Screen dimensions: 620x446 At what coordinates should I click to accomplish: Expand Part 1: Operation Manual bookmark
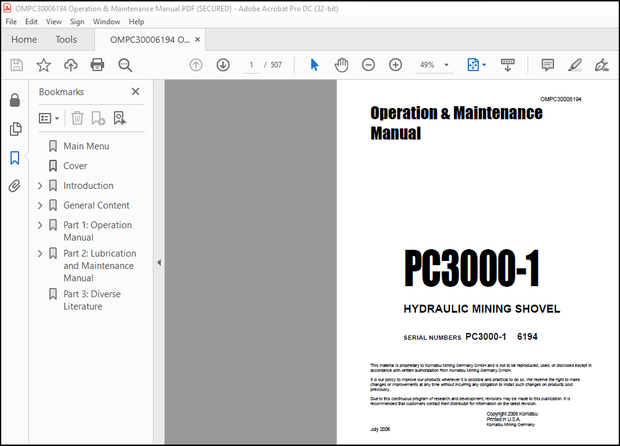[40, 226]
